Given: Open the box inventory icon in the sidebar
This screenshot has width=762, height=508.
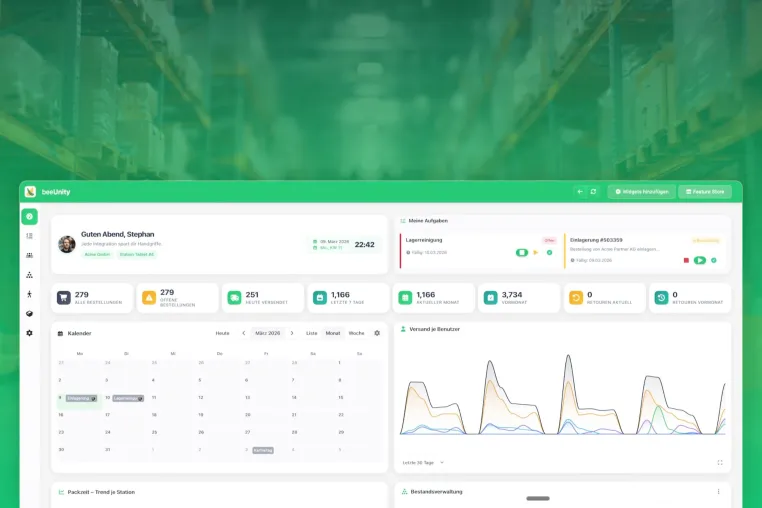Looking at the screenshot, I should tap(29, 314).
